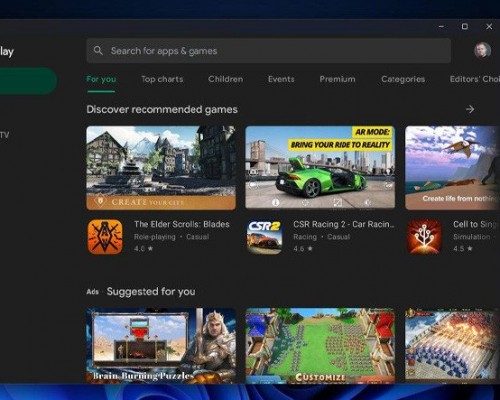The height and width of the screenshot is (400, 500).
Task: Open the Categories tab
Action: pos(403,79)
